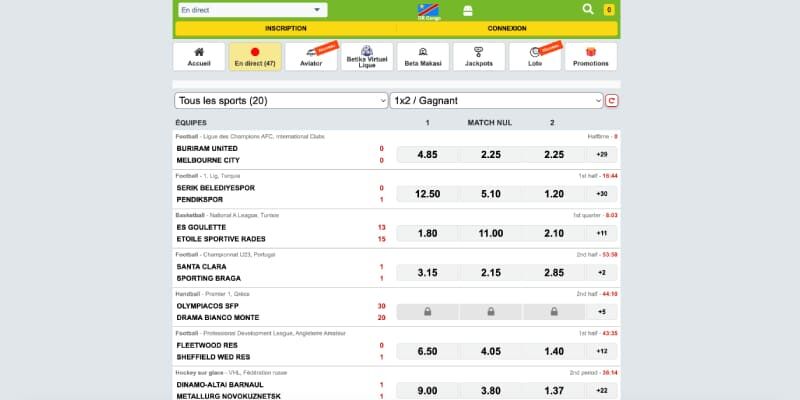Open the Aviator game tab
The width and height of the screenshot is (800, 400).
point(311,57)
